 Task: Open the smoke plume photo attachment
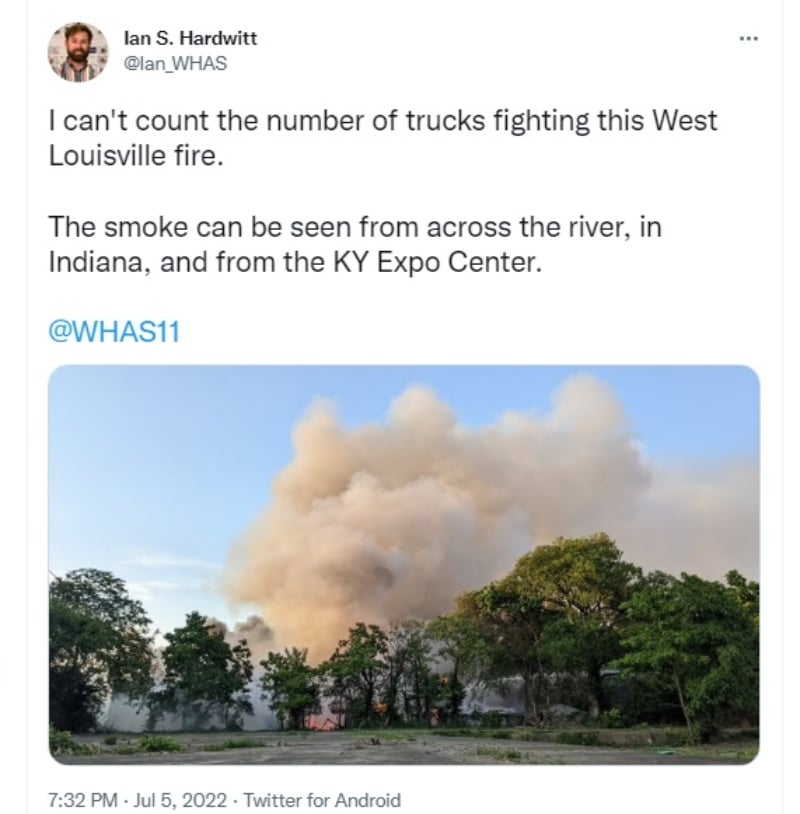click(x=404, y=564)
